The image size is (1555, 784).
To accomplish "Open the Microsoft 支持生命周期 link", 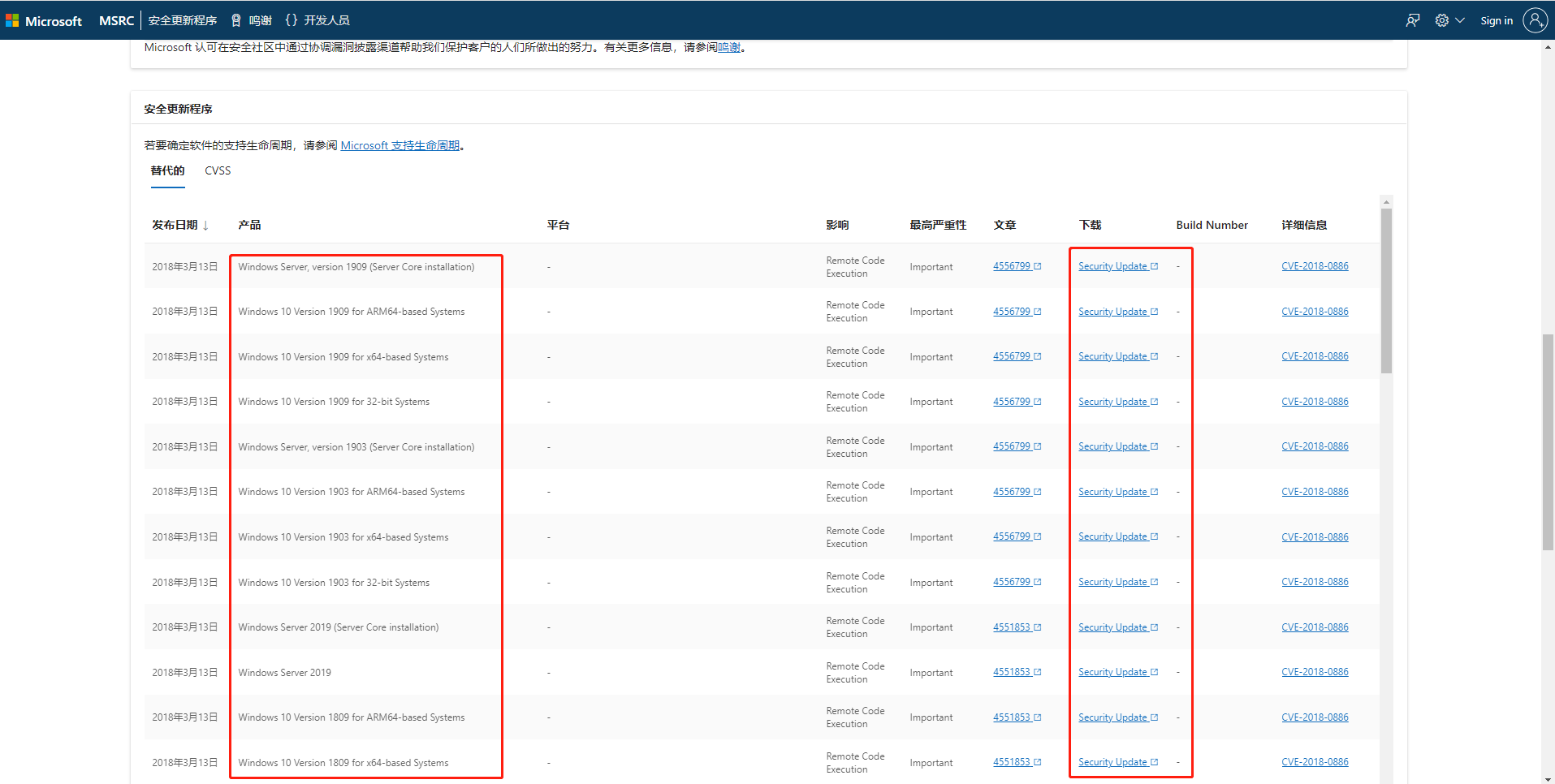I will point(400,146).
